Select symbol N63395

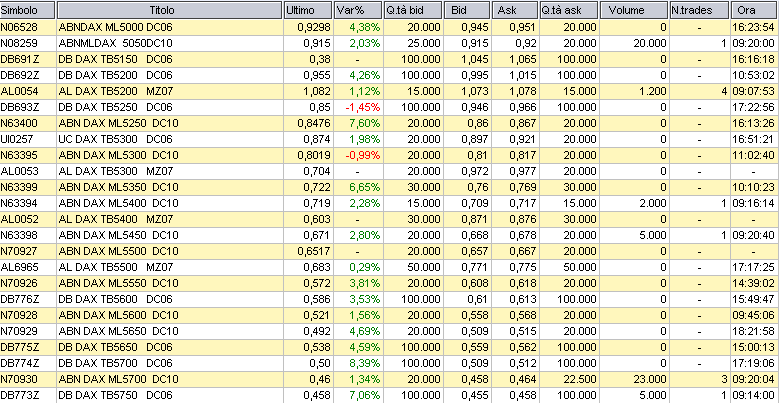pyautogui.click(x=19, y=155)
